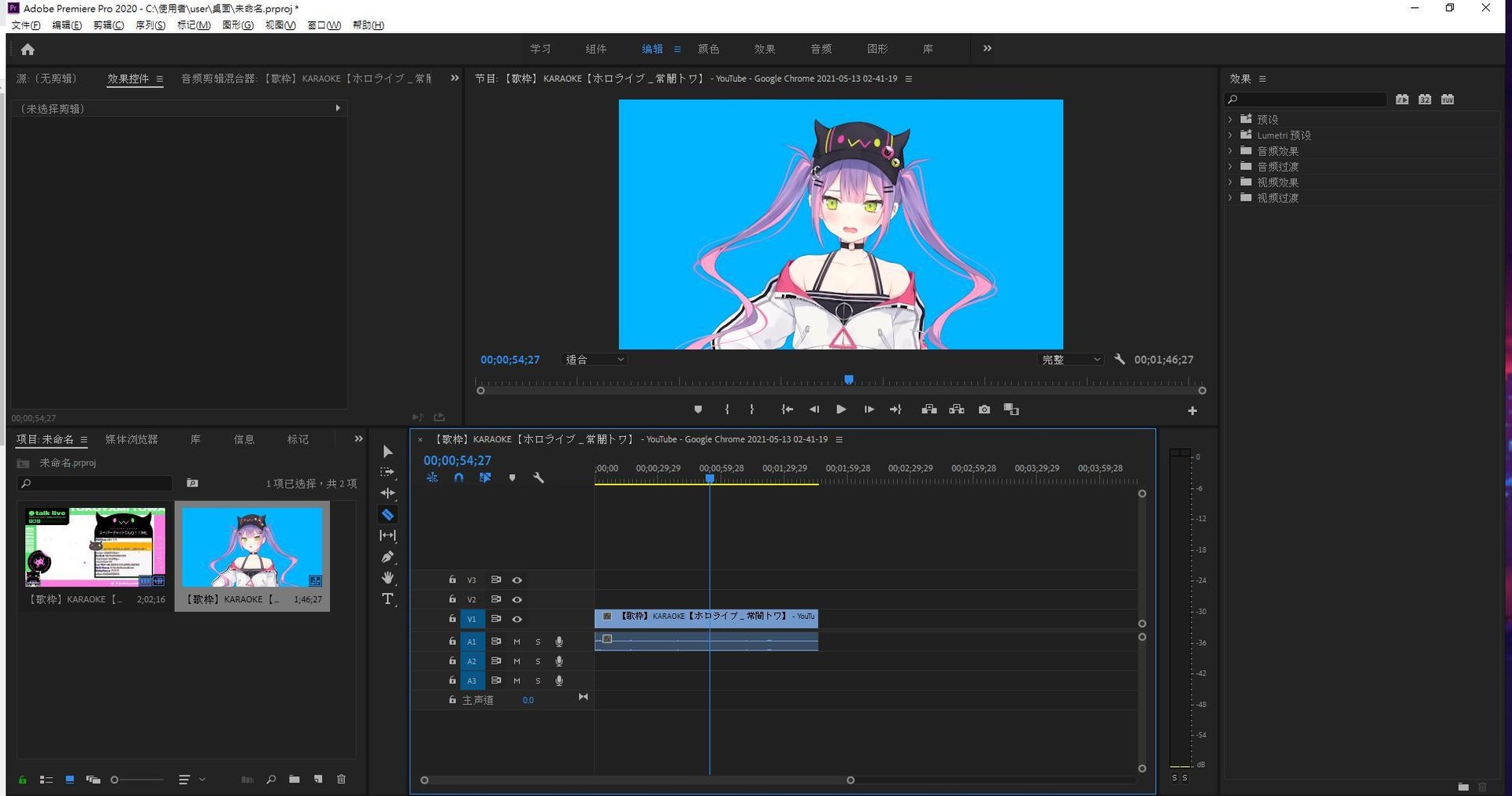
Task: Toggle linked selection in timeline
Action: [x=485, y=478]
